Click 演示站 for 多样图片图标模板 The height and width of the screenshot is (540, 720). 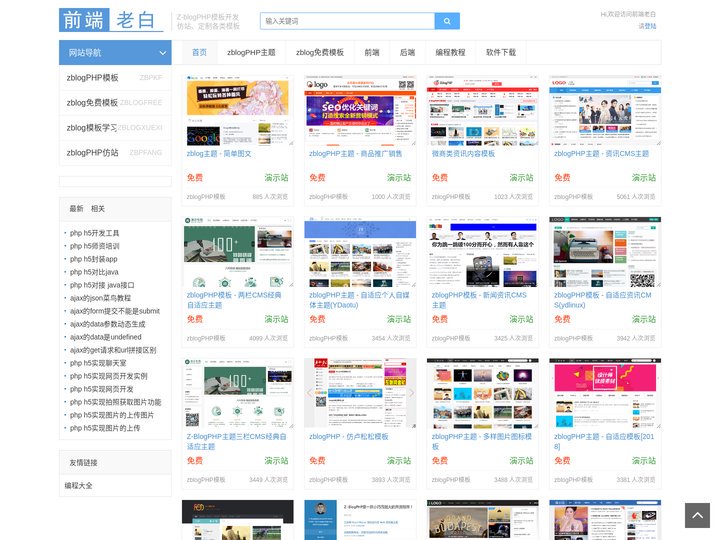coord(521,461)
